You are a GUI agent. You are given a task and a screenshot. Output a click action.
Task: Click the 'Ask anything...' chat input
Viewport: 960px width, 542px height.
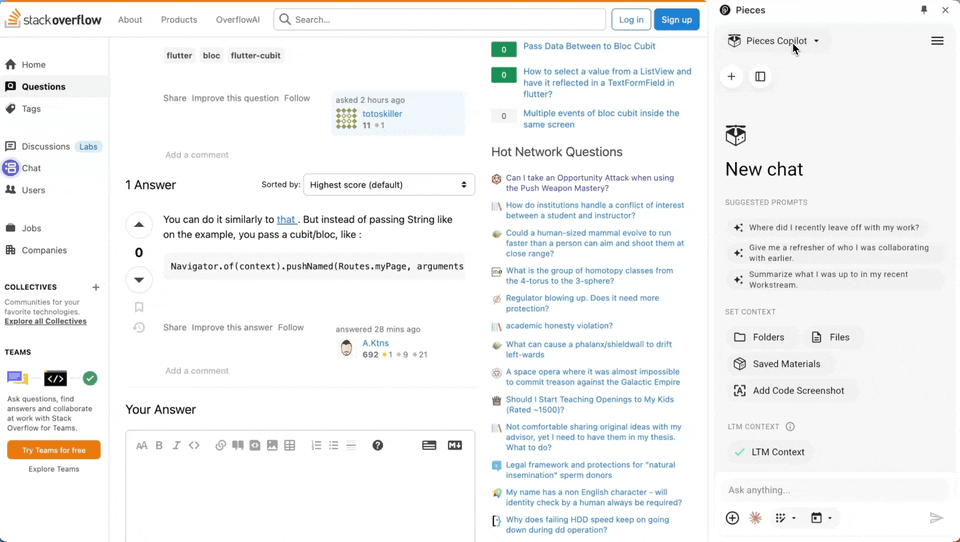click(835, 490)
